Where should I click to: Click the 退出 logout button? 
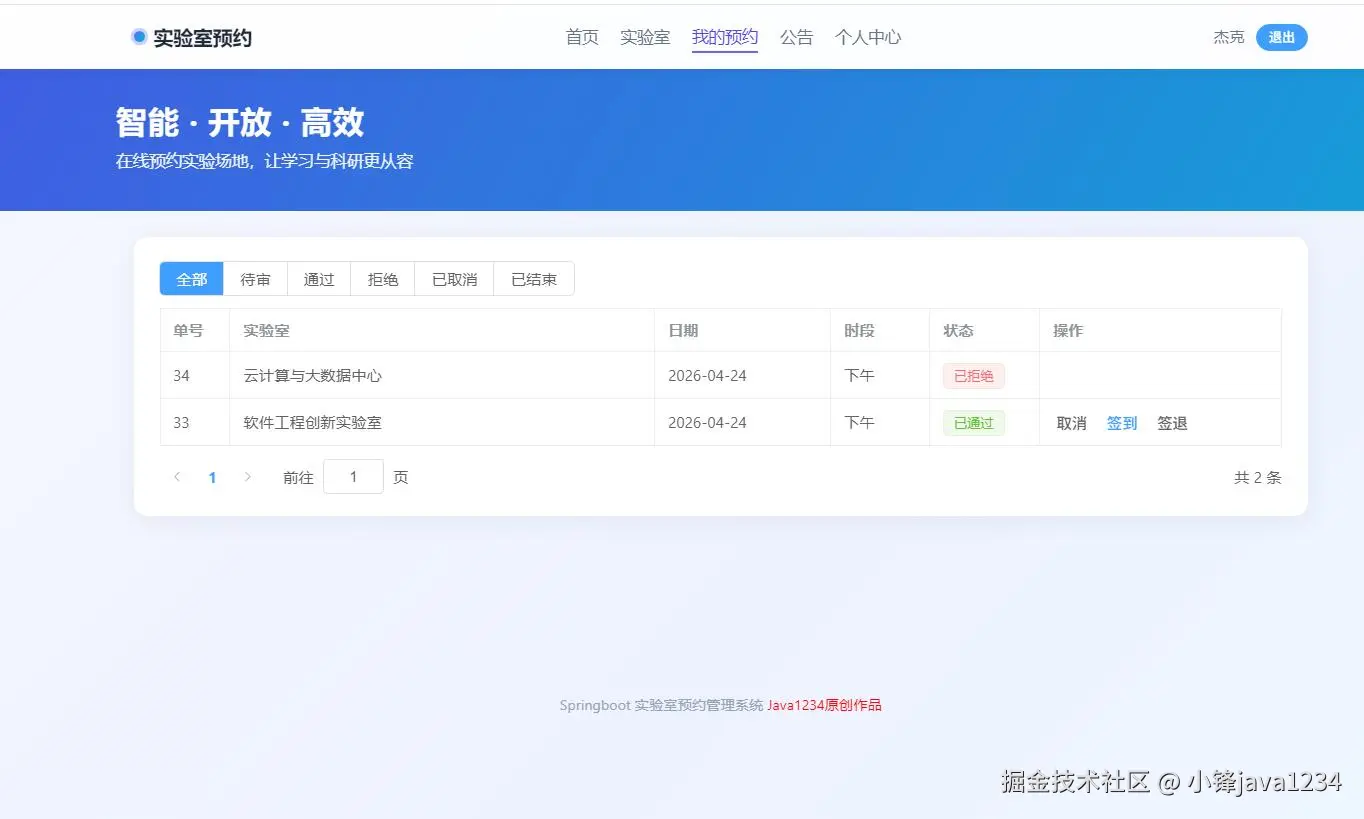(x=1282, y=37)
